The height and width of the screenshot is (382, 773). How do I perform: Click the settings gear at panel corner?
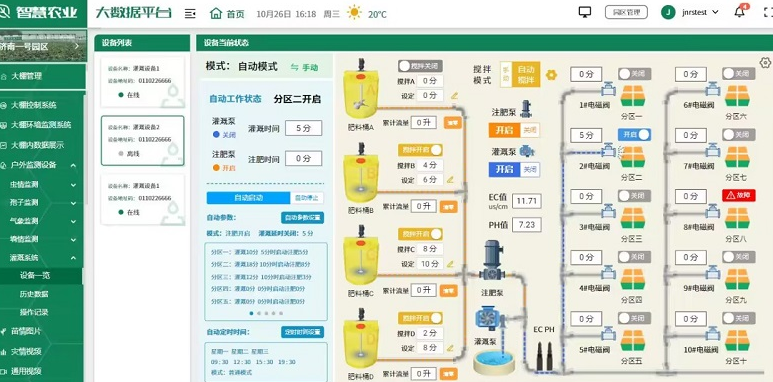(x=765, y=63)
